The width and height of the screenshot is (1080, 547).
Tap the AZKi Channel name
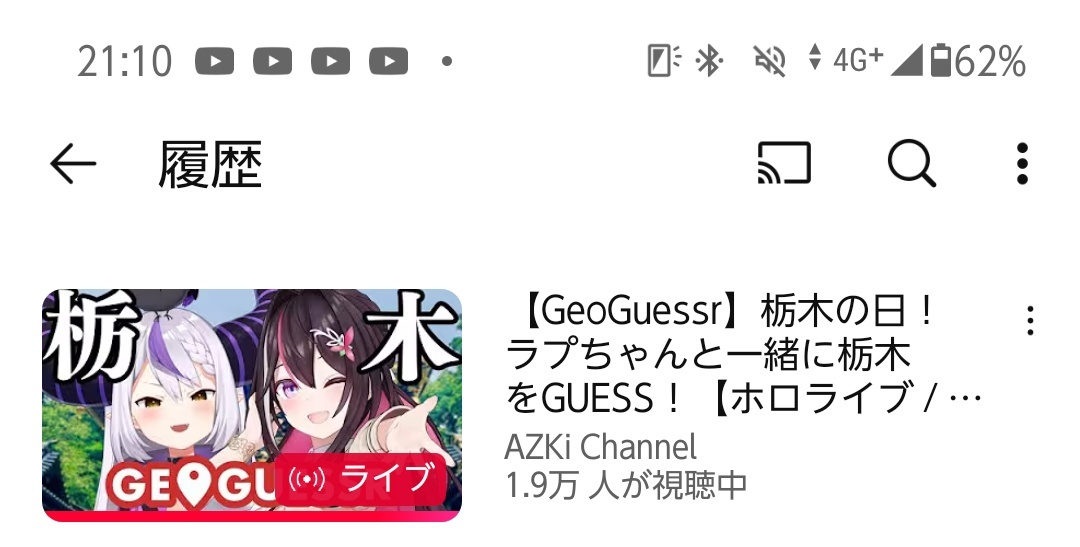(601, 447)
